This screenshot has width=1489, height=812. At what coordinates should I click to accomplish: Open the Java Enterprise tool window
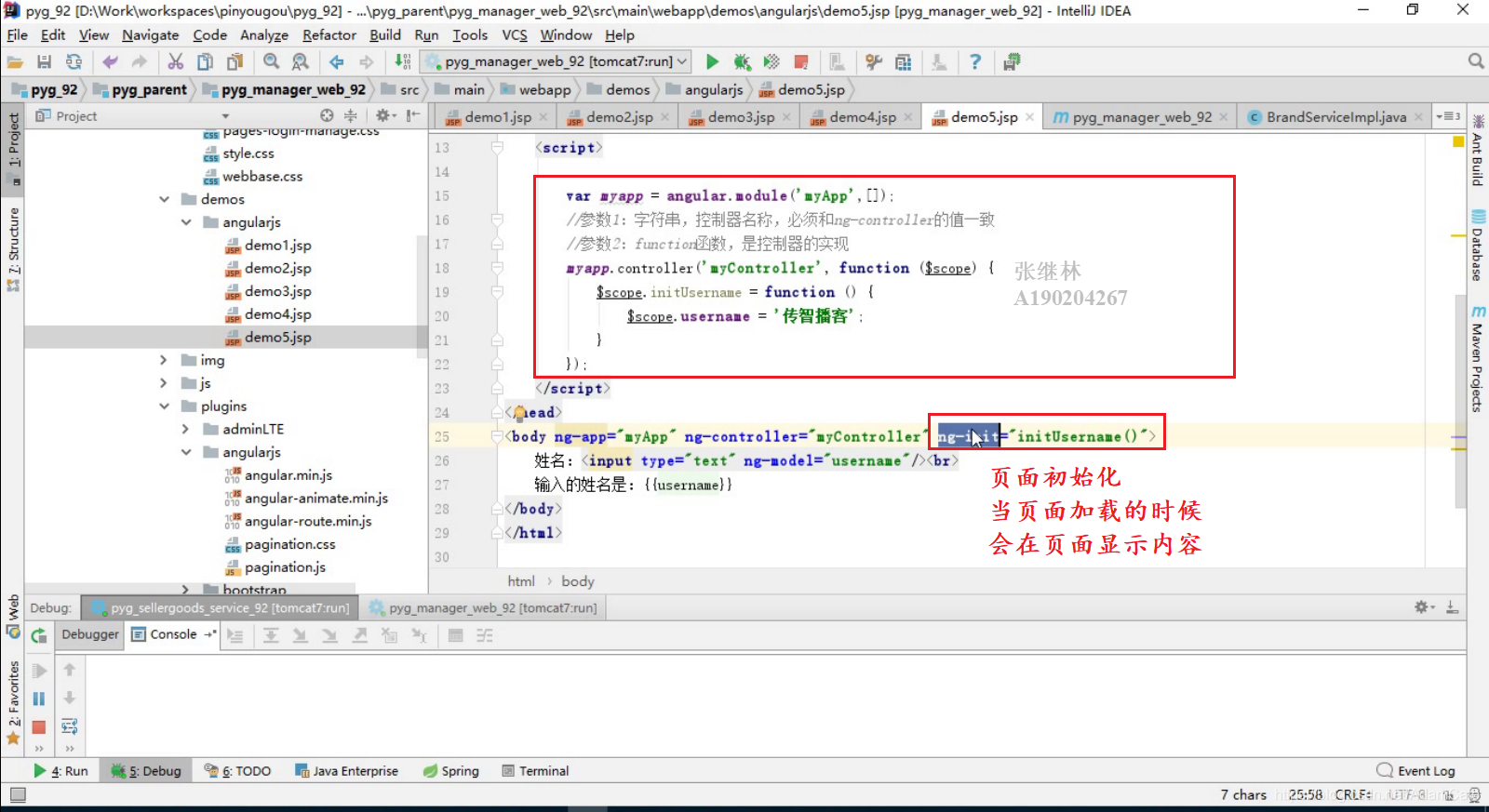click(x=346, y=771)
